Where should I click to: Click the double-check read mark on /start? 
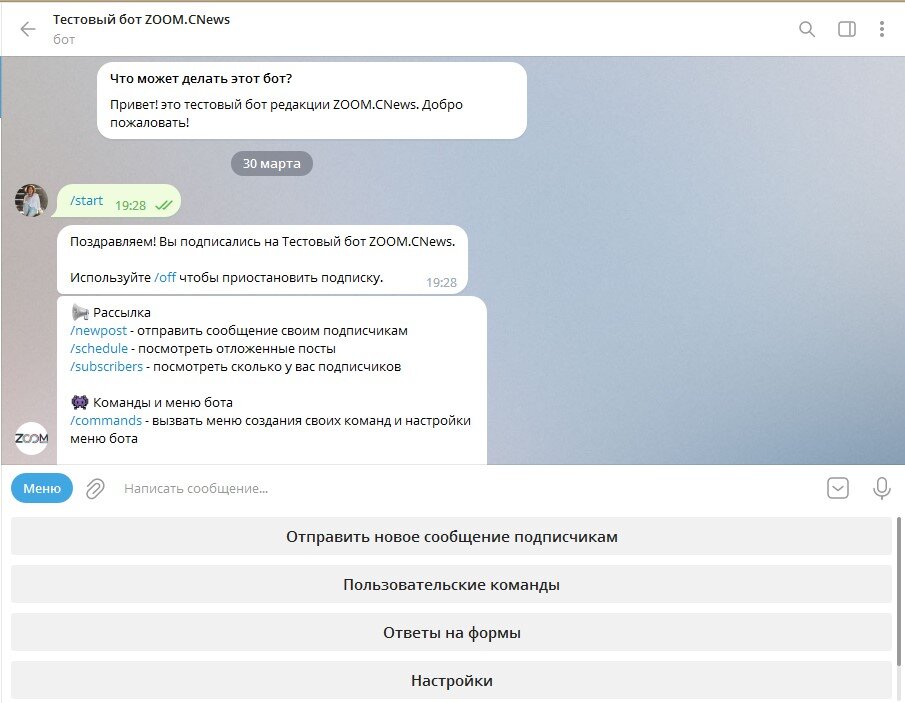pos(164,205)
